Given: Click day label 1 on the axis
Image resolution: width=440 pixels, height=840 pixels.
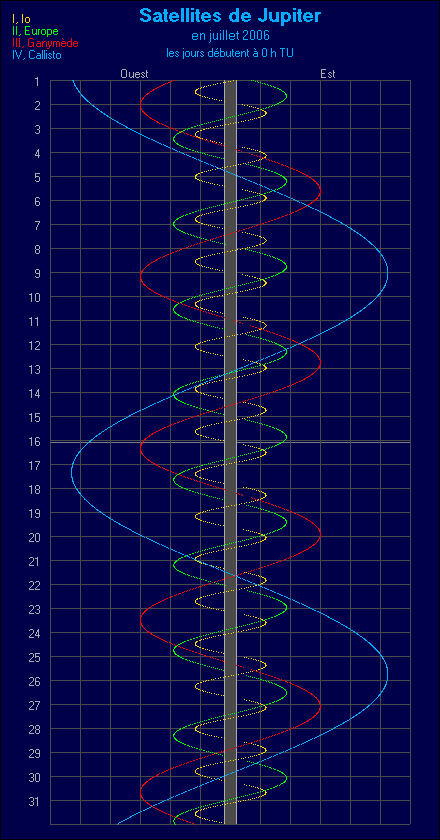Looking at the screenshot, I should click(37, 81).
